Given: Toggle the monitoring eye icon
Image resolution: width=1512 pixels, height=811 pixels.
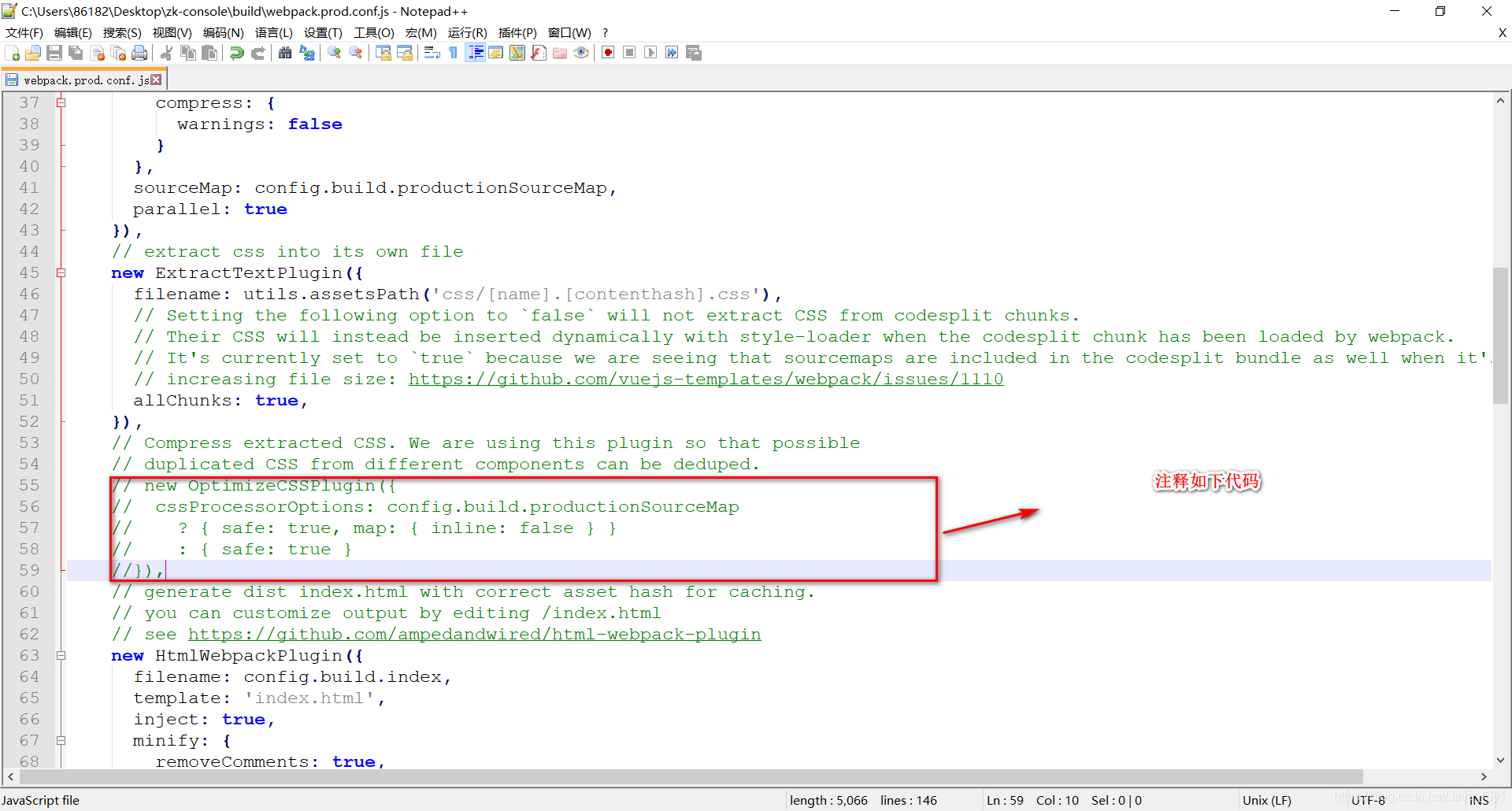Looking at the screenshot, I should tap(581, 53).
